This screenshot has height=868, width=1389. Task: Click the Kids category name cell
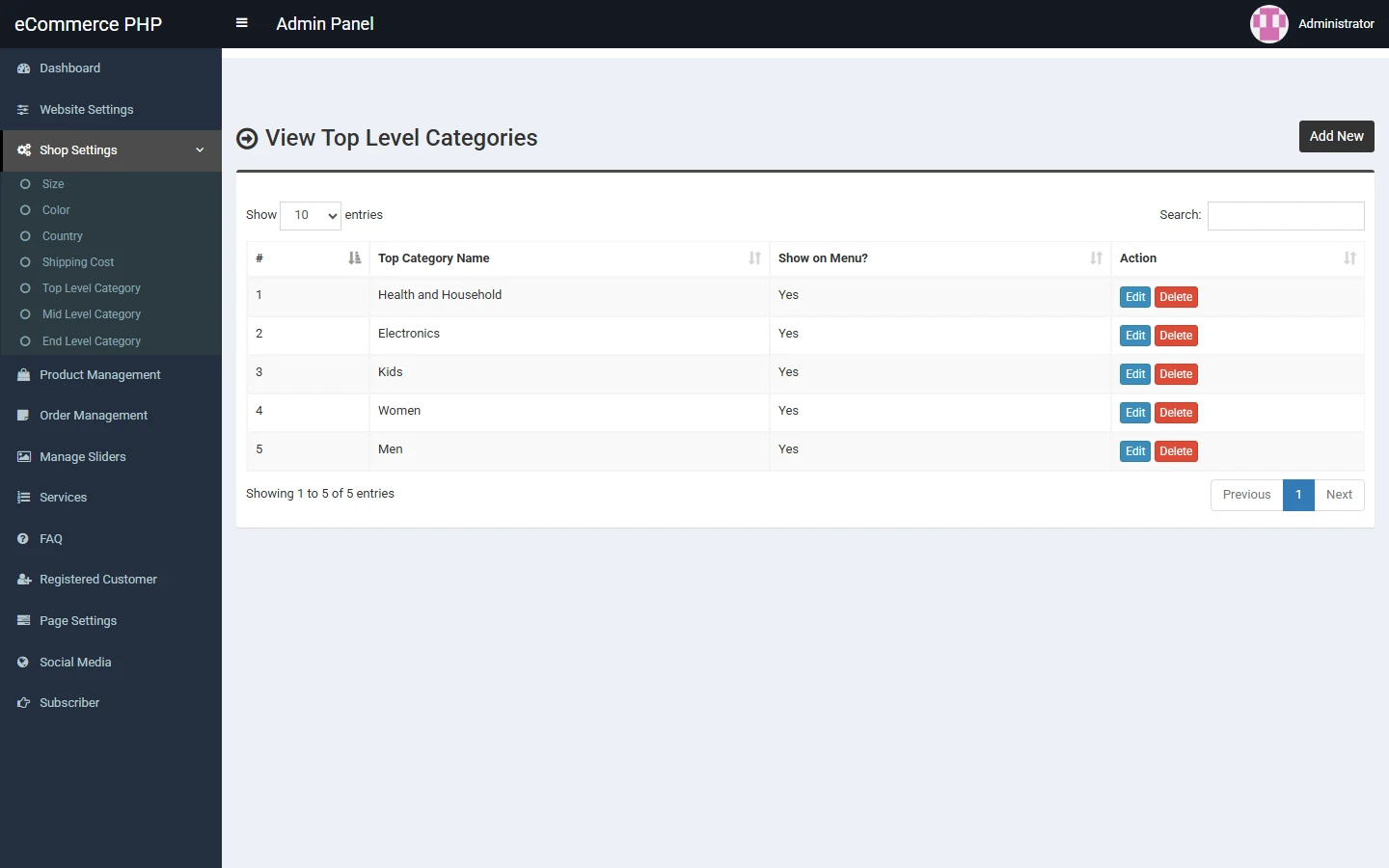(x=569, y=374)
